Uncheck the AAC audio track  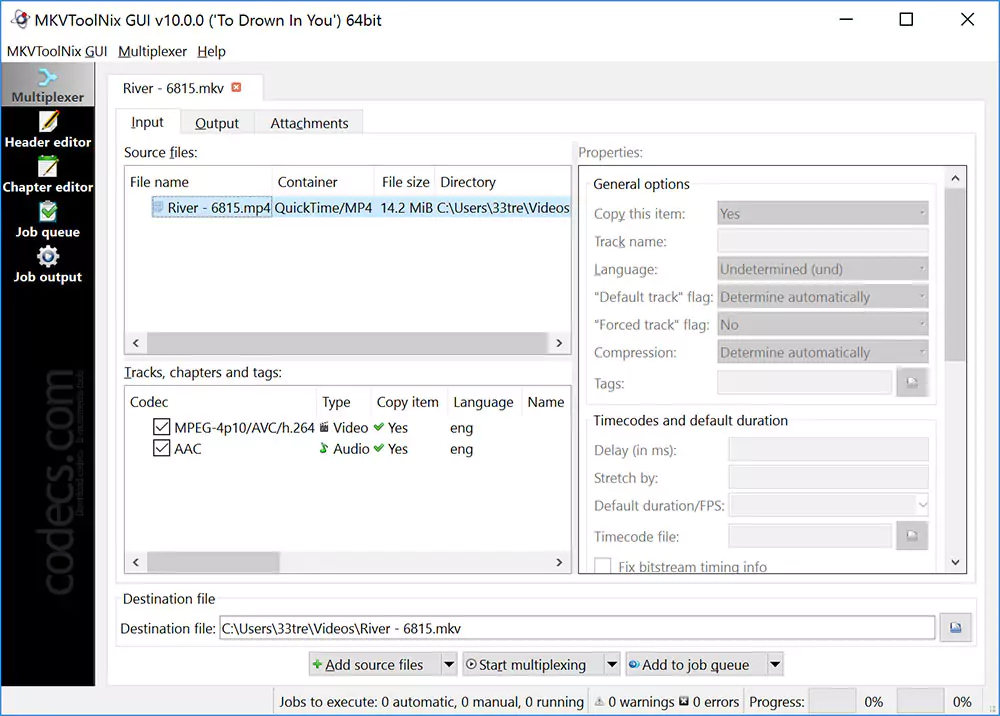coord(162,448)
